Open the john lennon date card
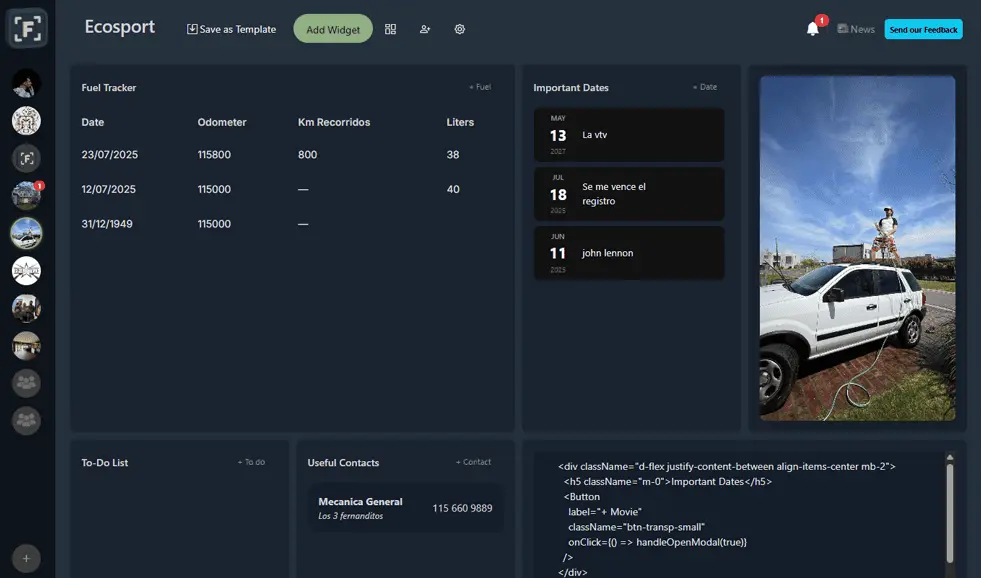Viewport: 981px width, 578px height. pyautogui.click(x=629, y=253)
